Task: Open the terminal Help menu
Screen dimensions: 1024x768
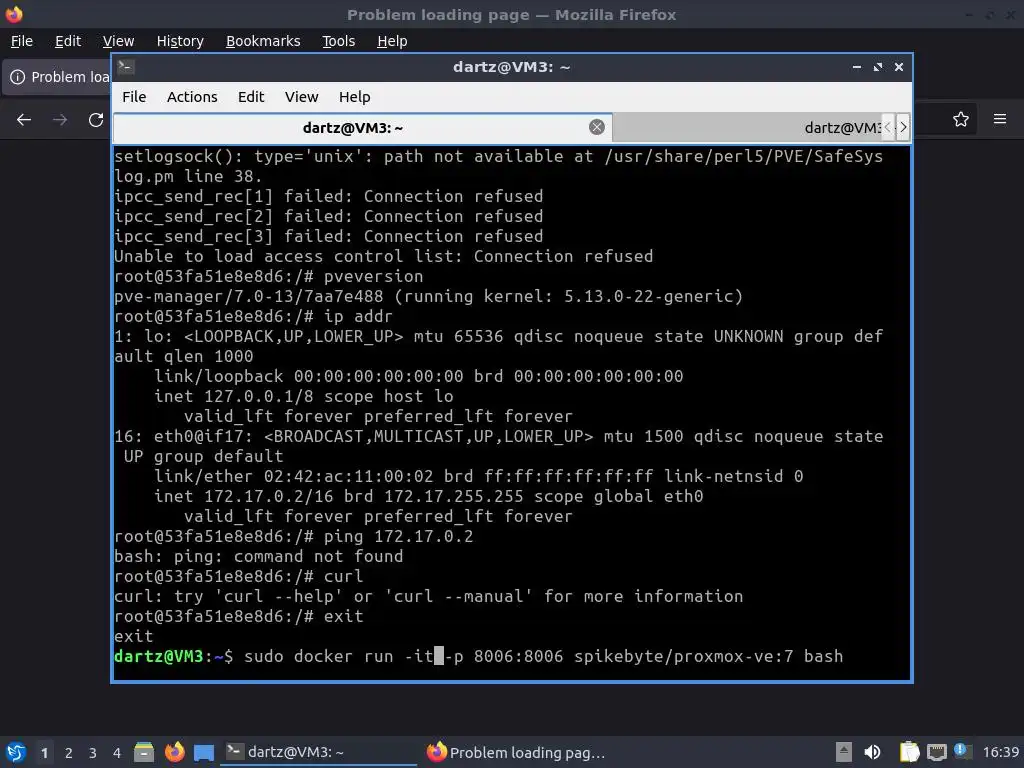Action: [x=355, y=97]
